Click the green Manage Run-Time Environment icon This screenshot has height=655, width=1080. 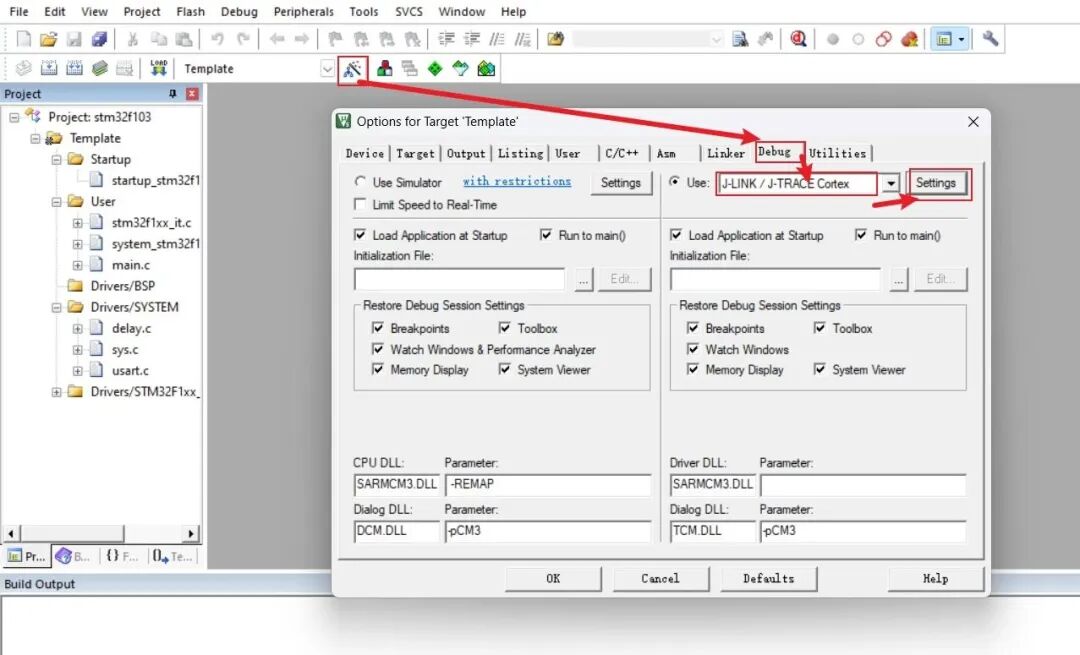tap(435, 68)
